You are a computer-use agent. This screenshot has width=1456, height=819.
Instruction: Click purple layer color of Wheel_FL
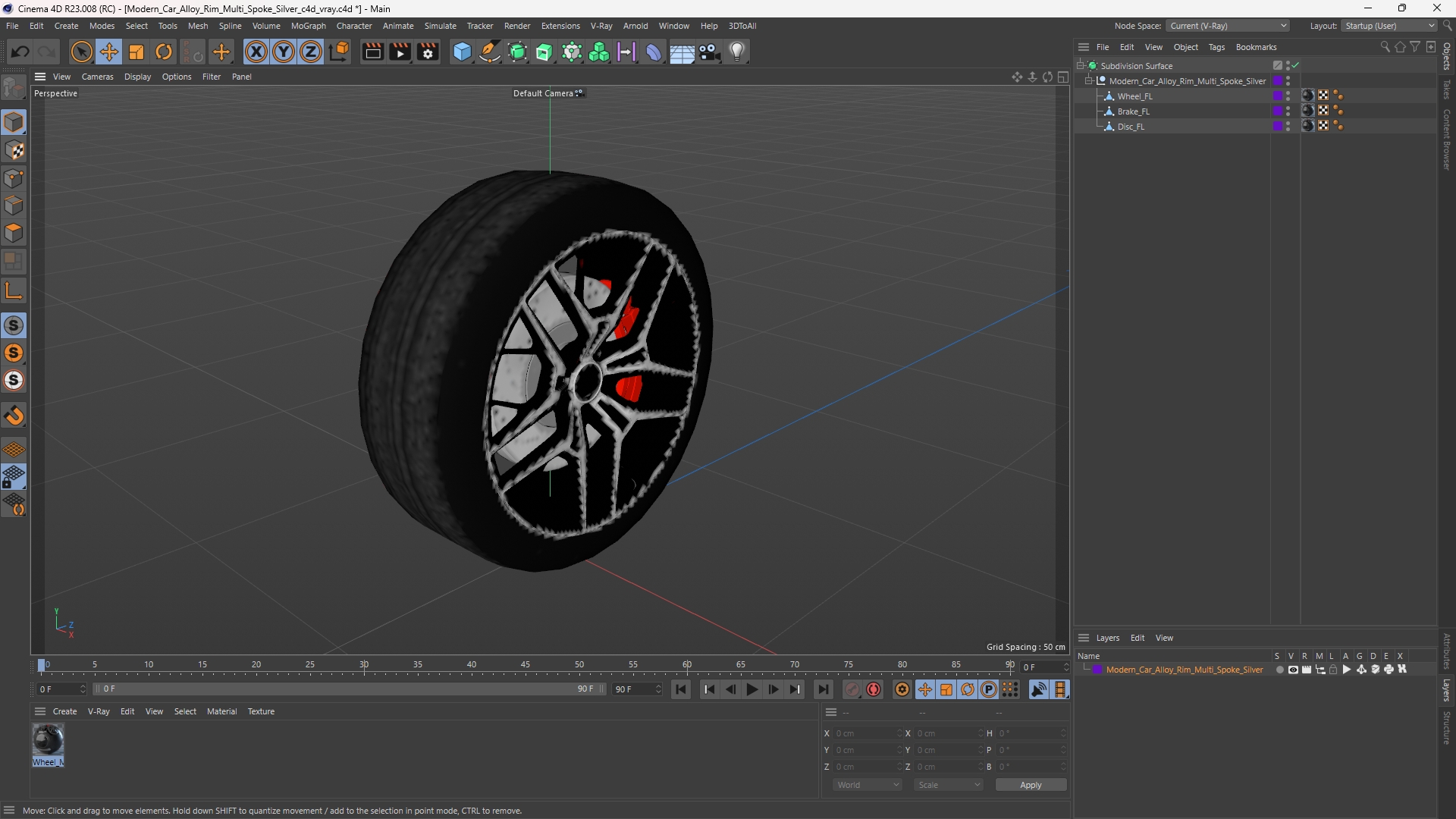(1278, 96)
